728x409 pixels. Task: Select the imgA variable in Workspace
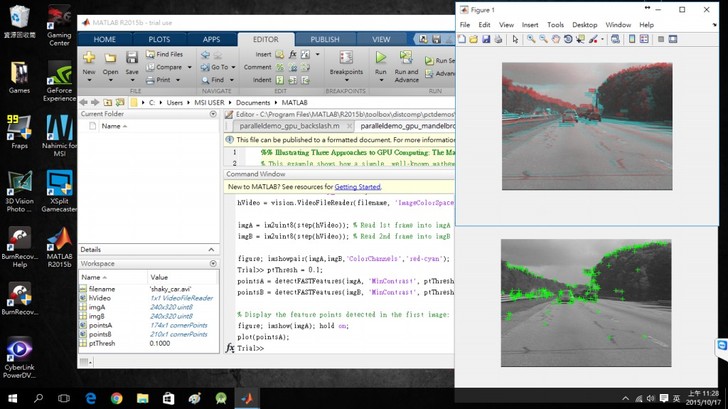point(97,307)
